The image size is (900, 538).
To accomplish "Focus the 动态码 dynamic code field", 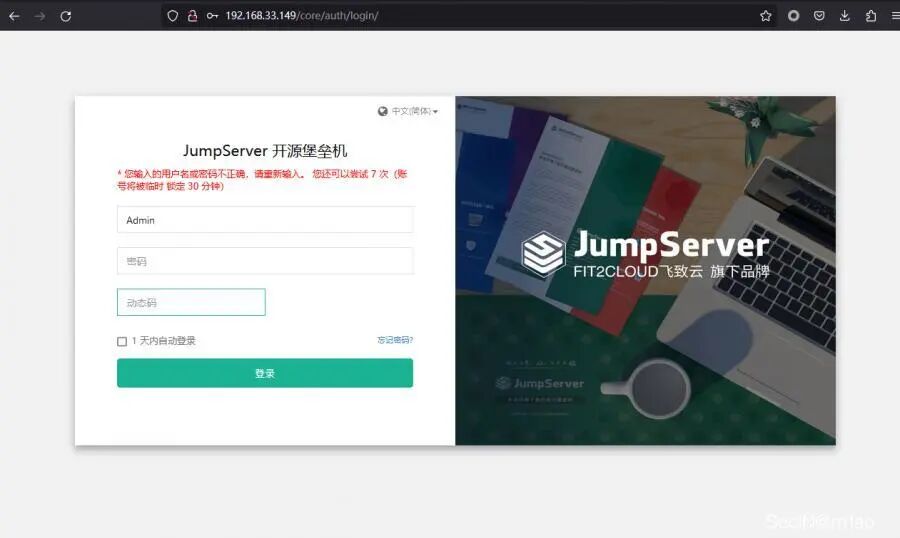I will pos(191,303).
